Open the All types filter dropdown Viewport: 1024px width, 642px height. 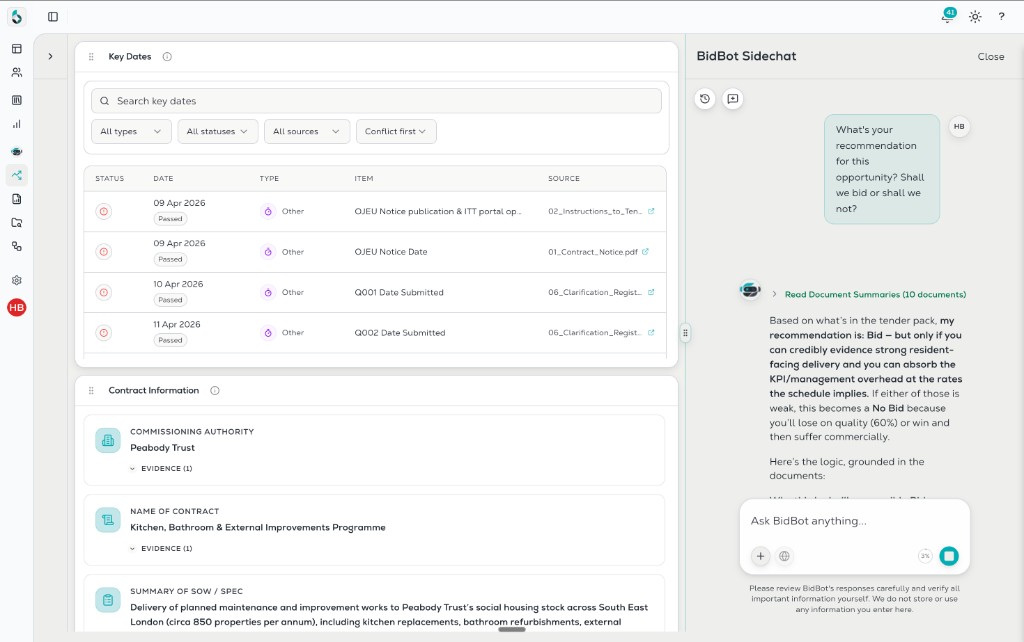(131, 131)
